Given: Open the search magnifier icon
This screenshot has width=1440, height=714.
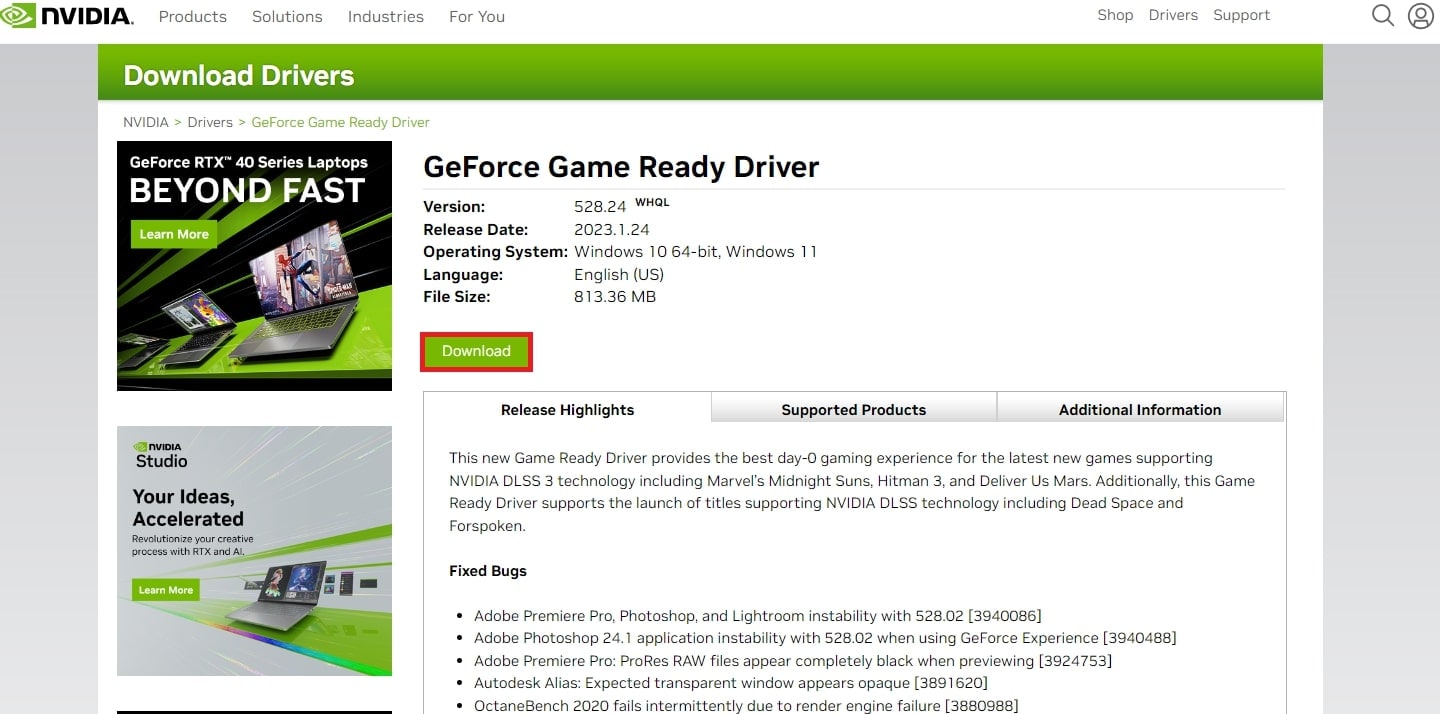Looking at the screenshot, I should (1383, 15).
